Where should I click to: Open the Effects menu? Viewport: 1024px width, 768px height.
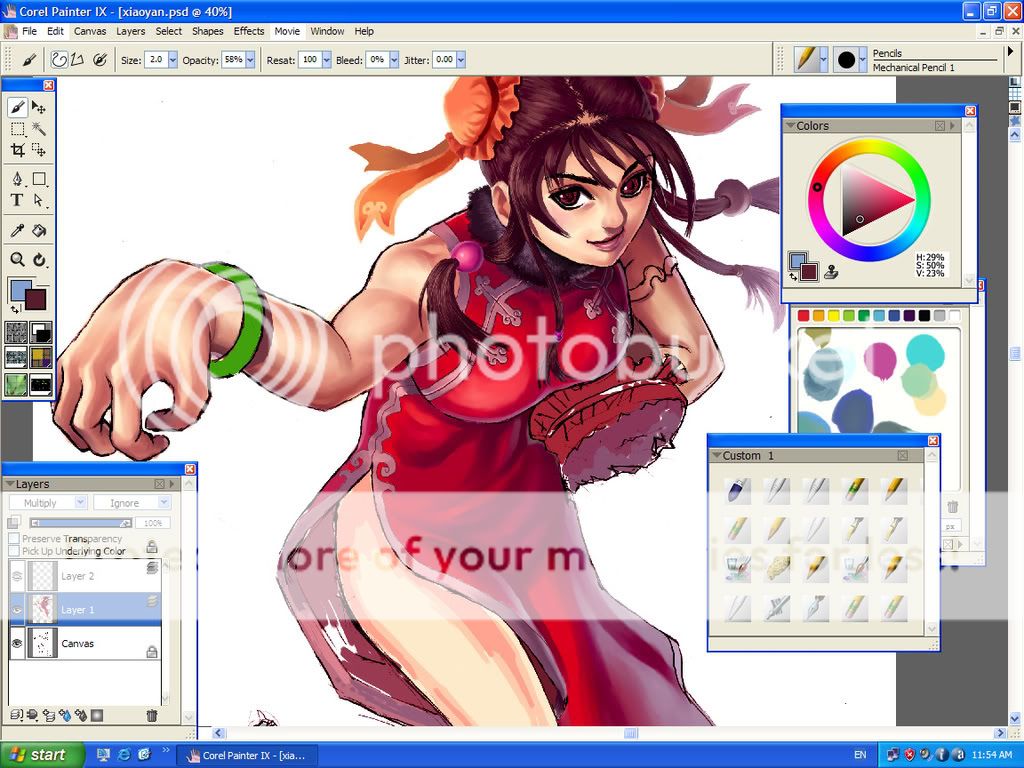point(249,31)
